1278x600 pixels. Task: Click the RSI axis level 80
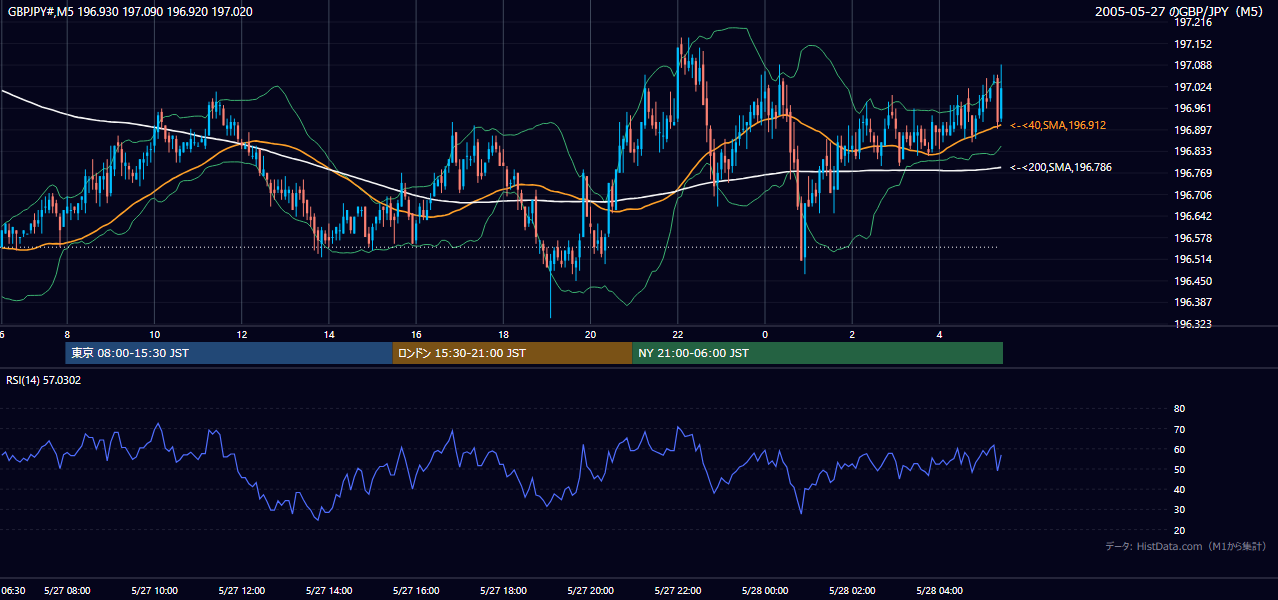pyautogui.click(x=1179, y=409)
